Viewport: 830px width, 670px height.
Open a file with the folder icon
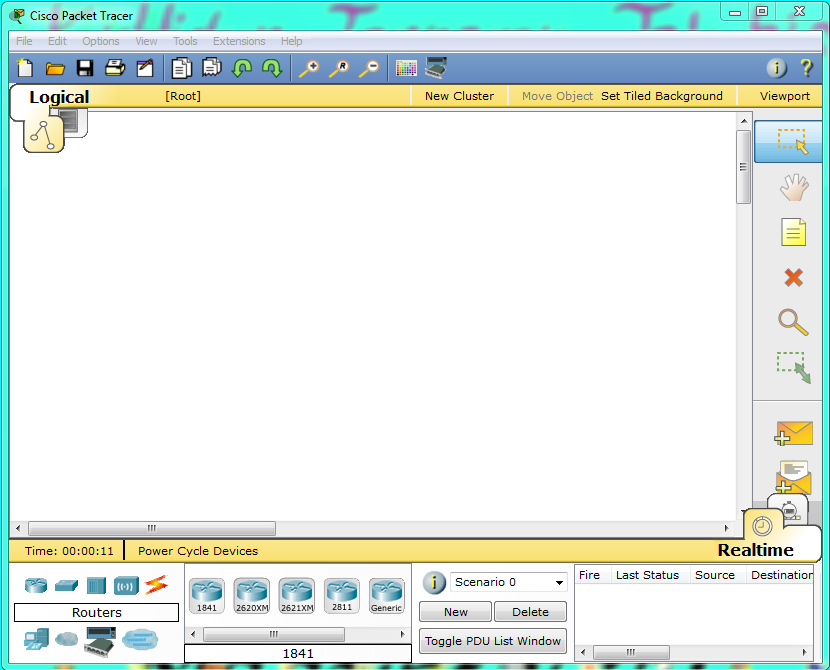(55, 68)
